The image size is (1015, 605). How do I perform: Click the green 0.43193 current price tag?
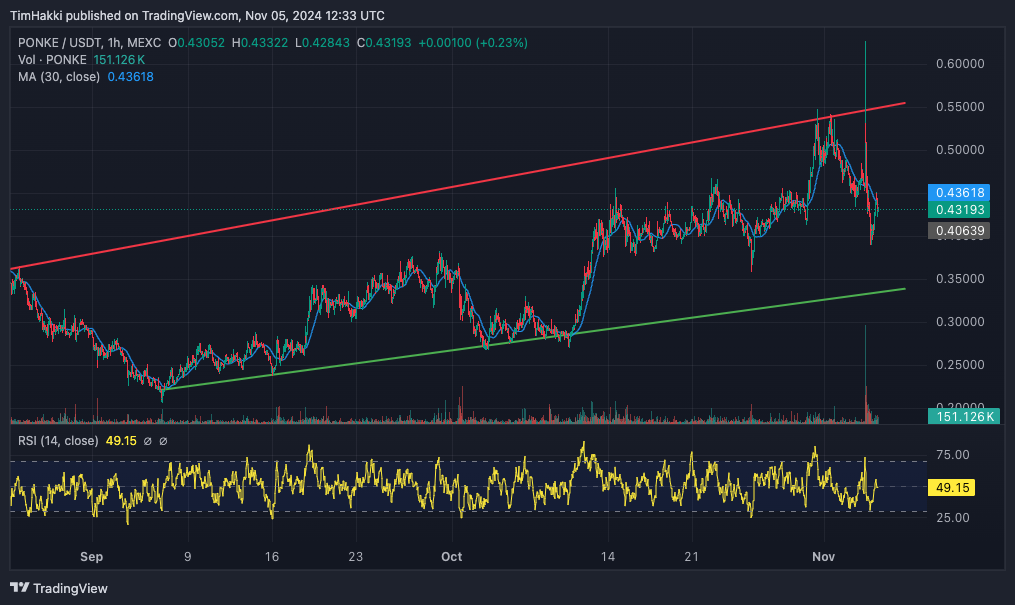pos(958,210)
